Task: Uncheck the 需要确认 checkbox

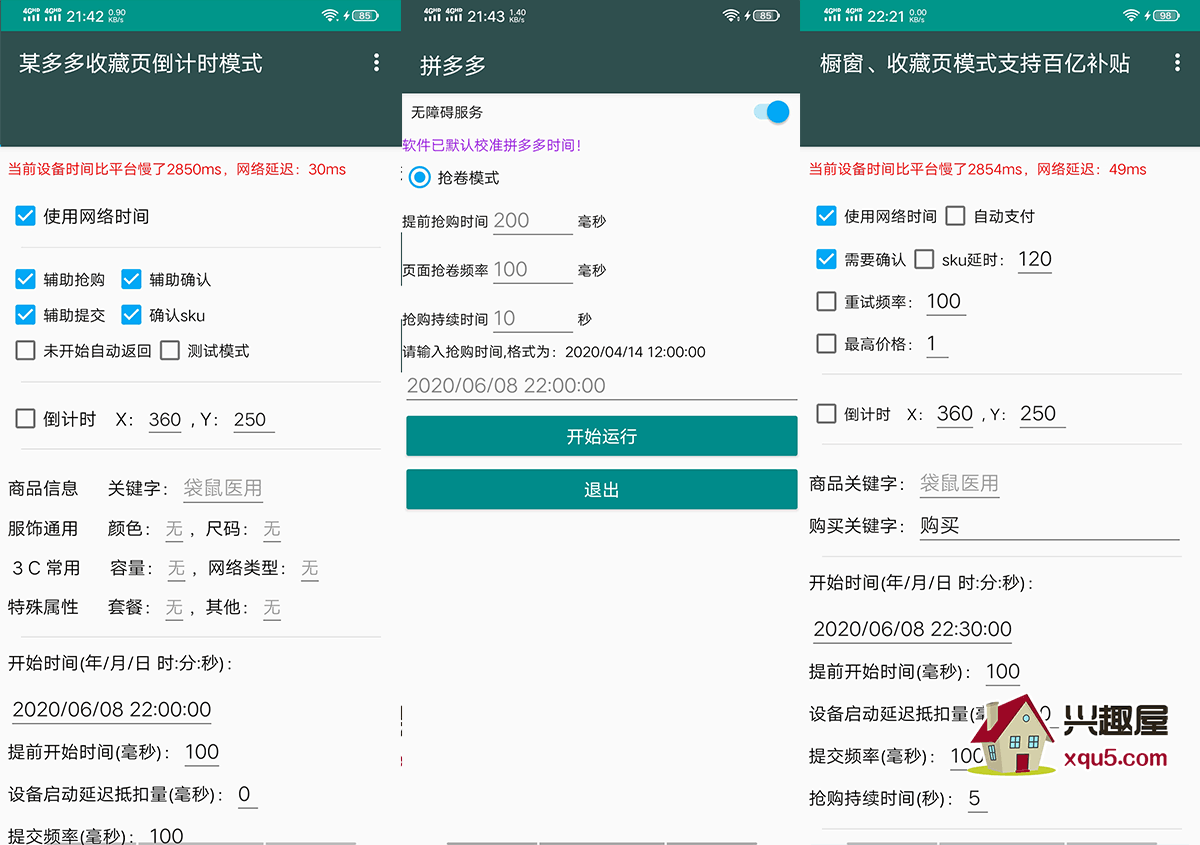Action: [826, 260]
